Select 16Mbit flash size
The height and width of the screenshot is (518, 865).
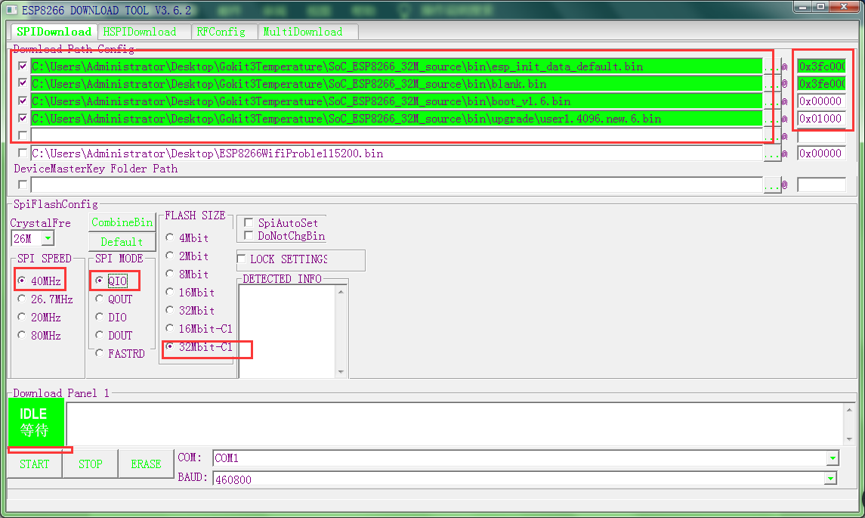(190, 292)
